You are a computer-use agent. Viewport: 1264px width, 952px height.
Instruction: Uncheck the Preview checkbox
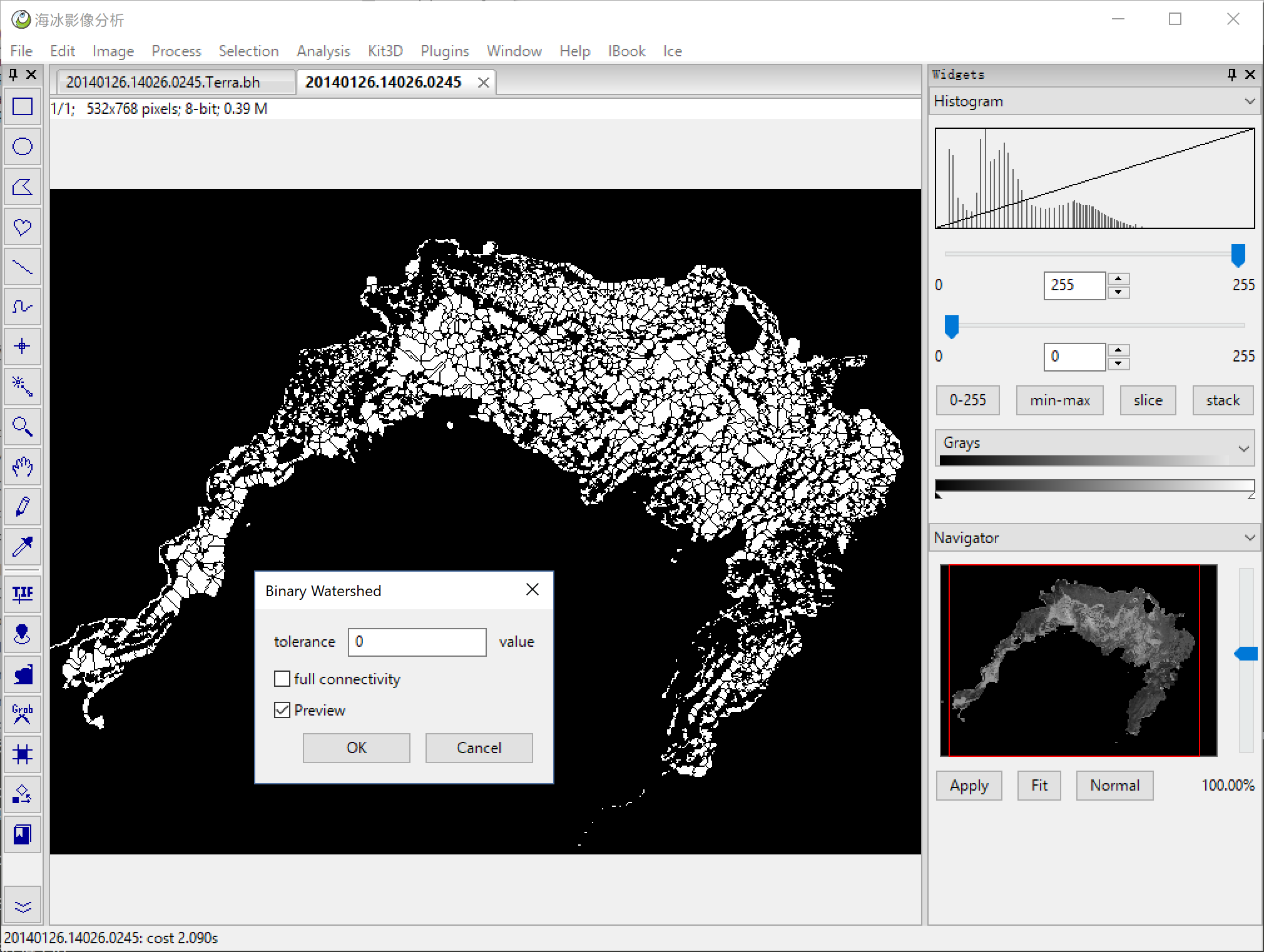click(282, 710)
